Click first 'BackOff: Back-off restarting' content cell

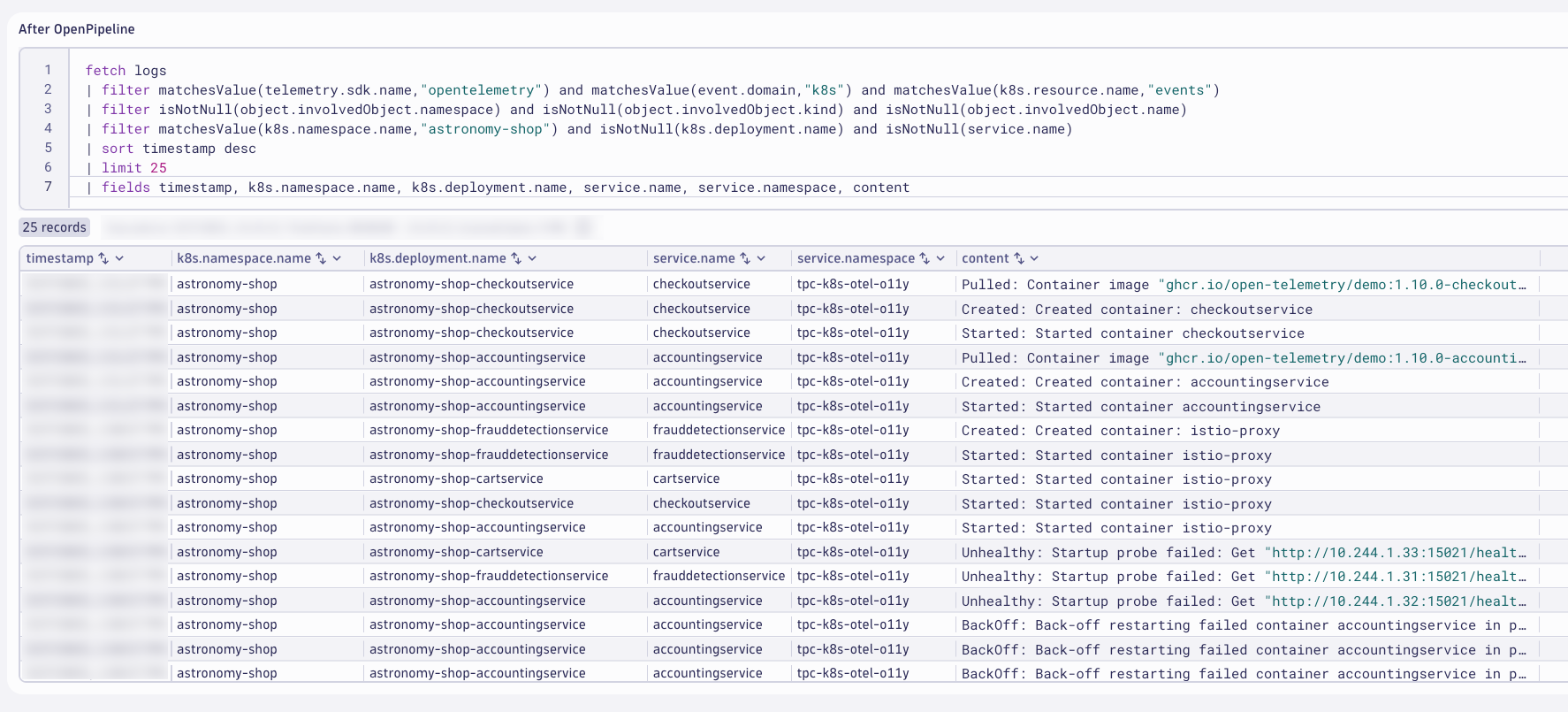[x=1245, y=625]
